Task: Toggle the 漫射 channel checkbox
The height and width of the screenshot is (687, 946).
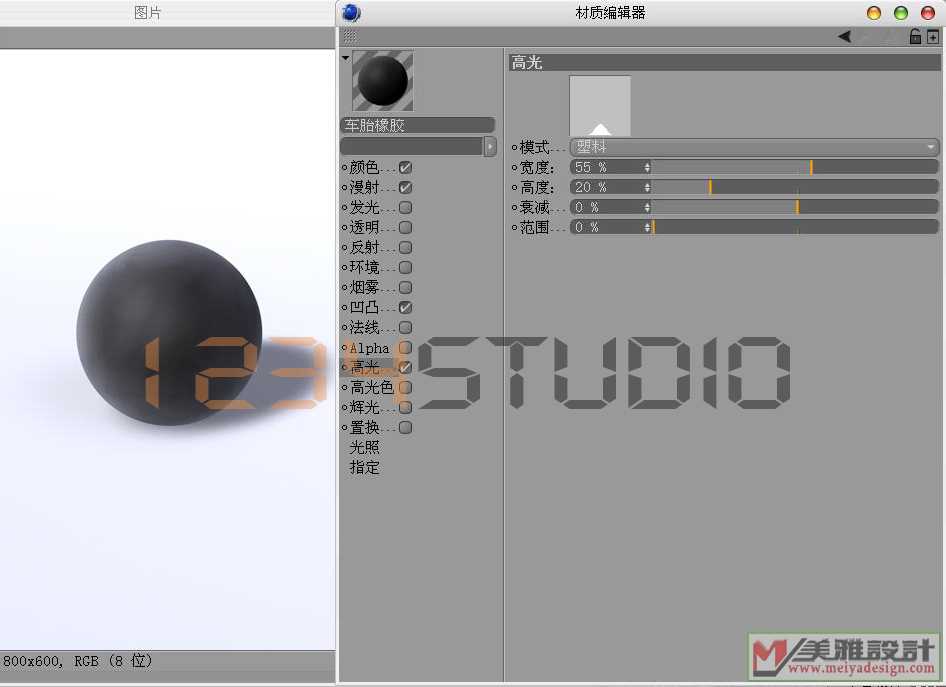Action: [x=405, y=188]
